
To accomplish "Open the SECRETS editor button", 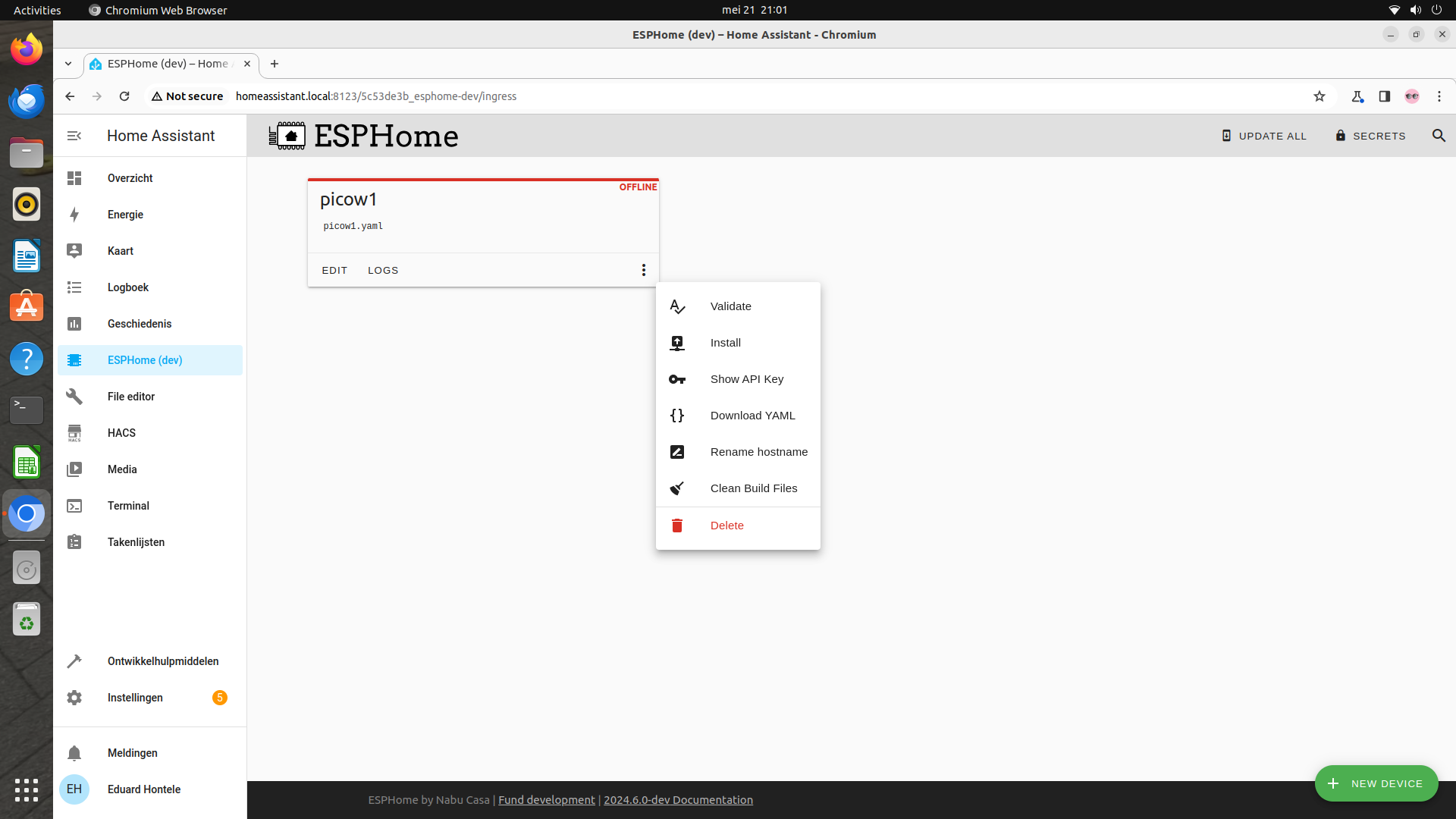I will coord(1371,136).
